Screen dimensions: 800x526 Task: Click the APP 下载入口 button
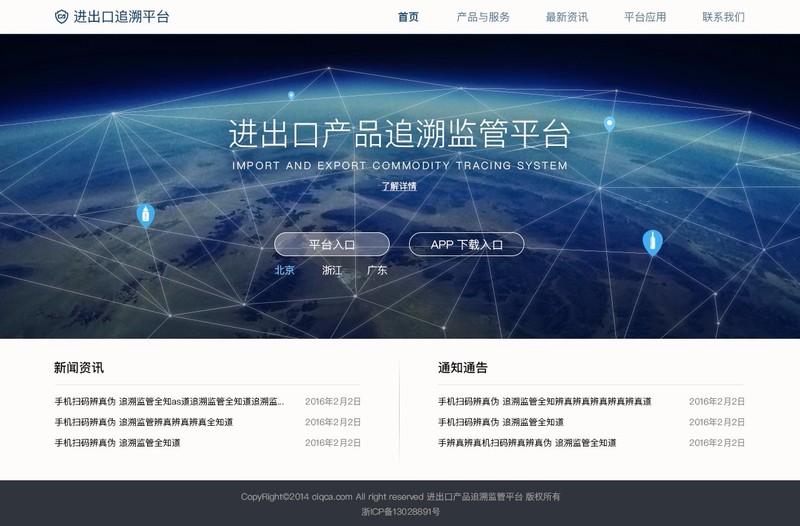[x=467, y=244]
